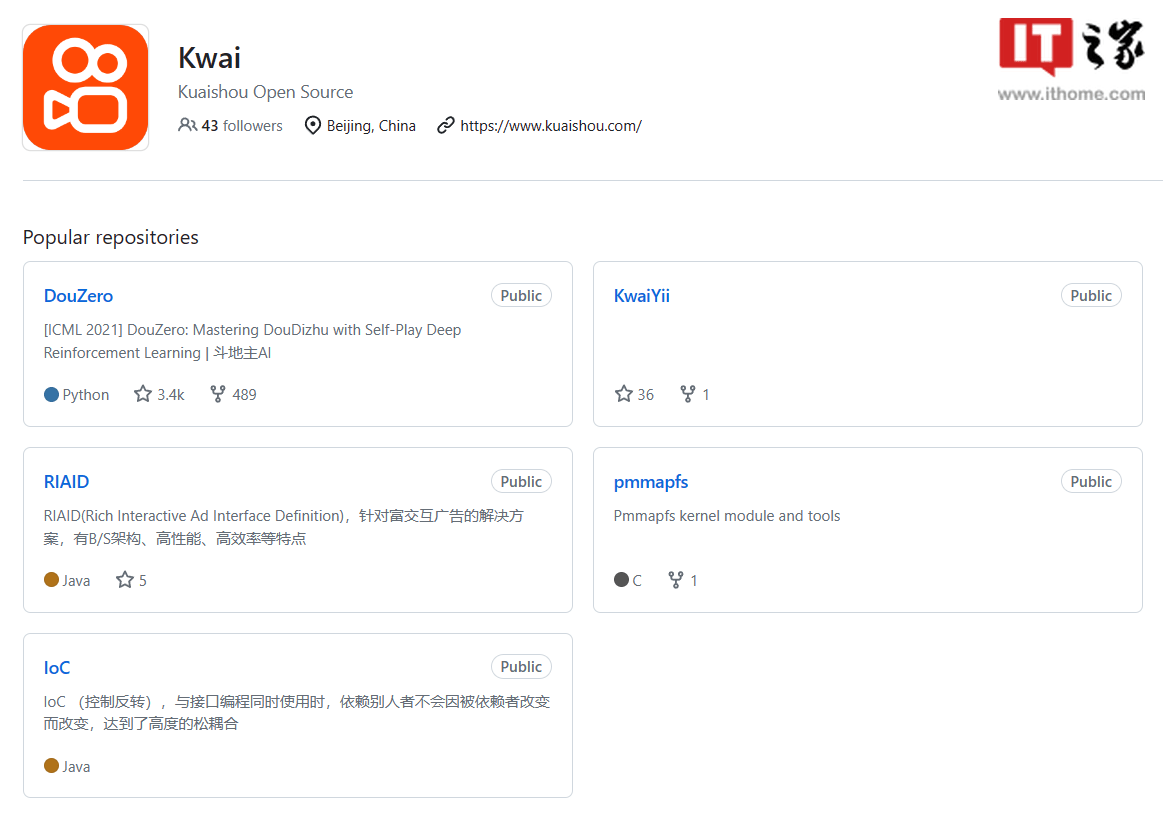
Task: Click the fork icon on KwaiYii repository
Action: click(x=688, y=394)
